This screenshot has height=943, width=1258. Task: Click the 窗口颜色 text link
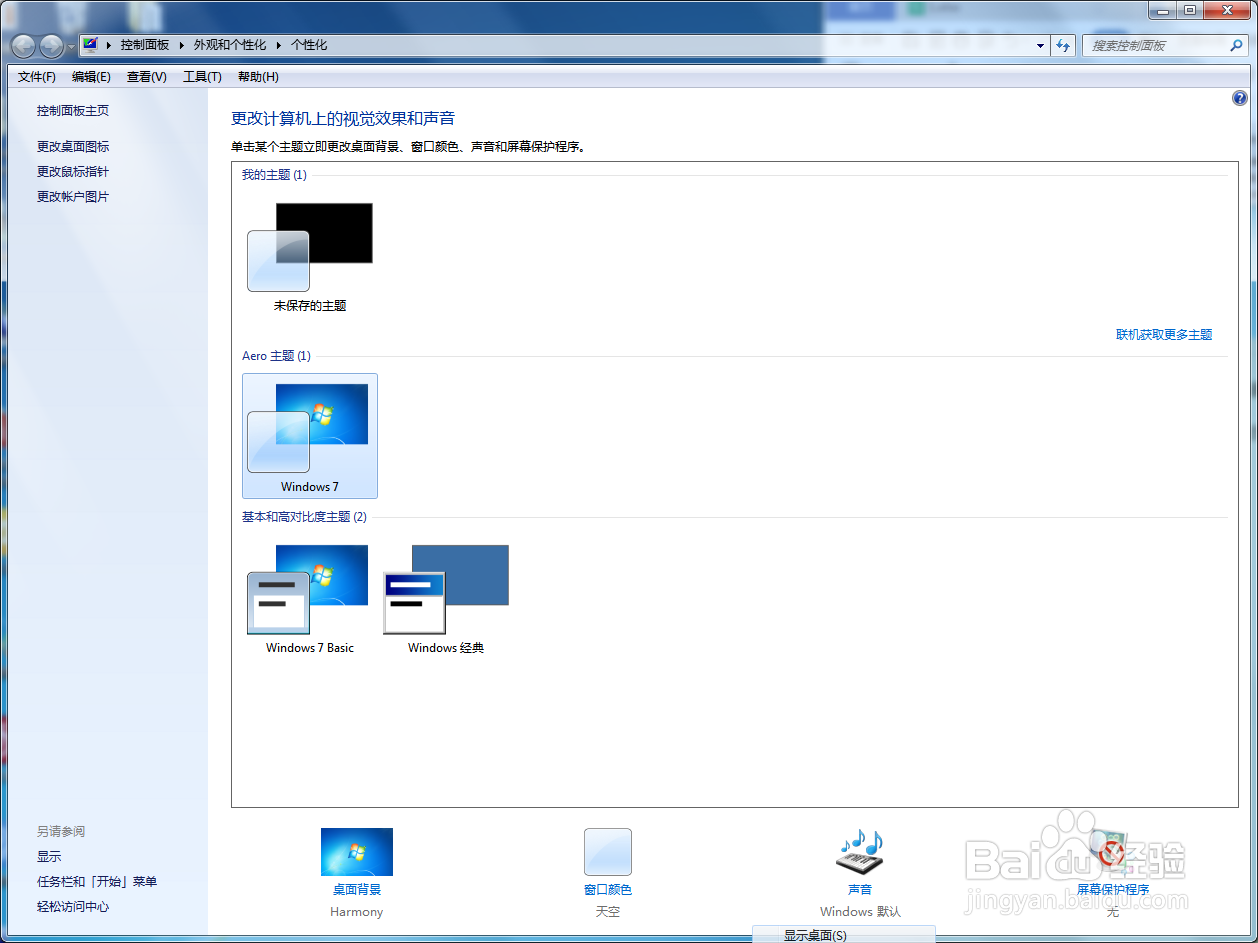[608, 890]
